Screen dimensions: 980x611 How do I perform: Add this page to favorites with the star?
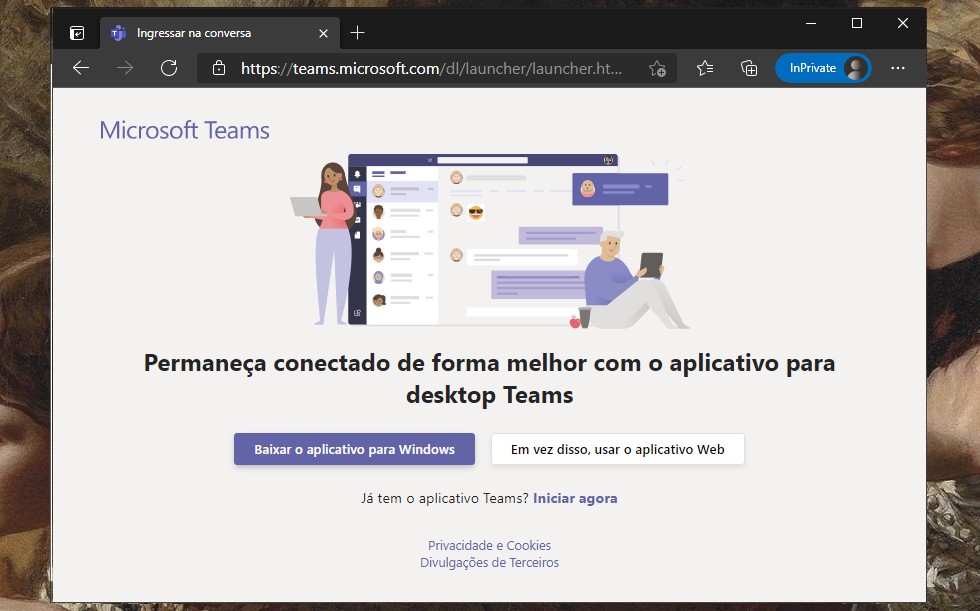(x=657, y=69)
